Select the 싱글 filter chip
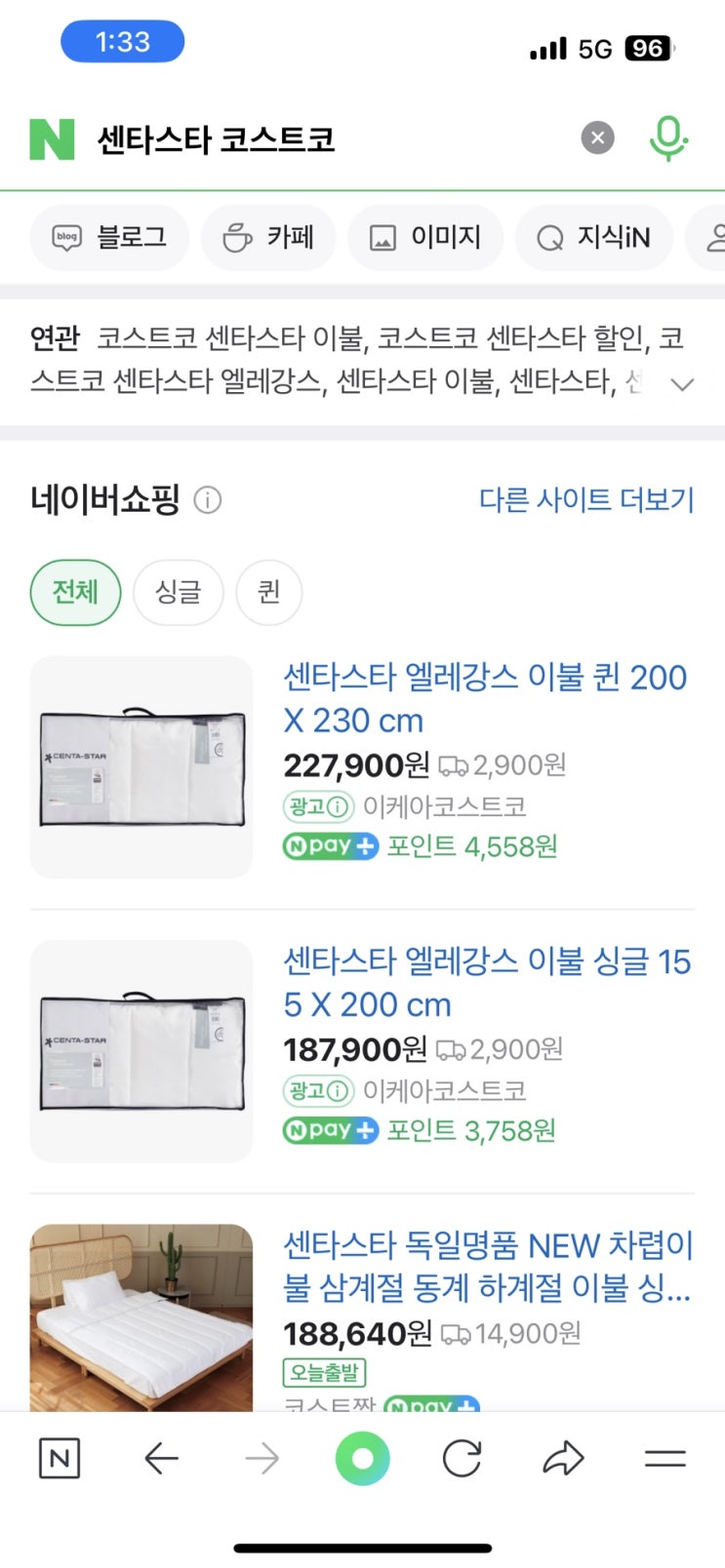The width and height of the screenshot is (725, 1568). coord(179,592)
